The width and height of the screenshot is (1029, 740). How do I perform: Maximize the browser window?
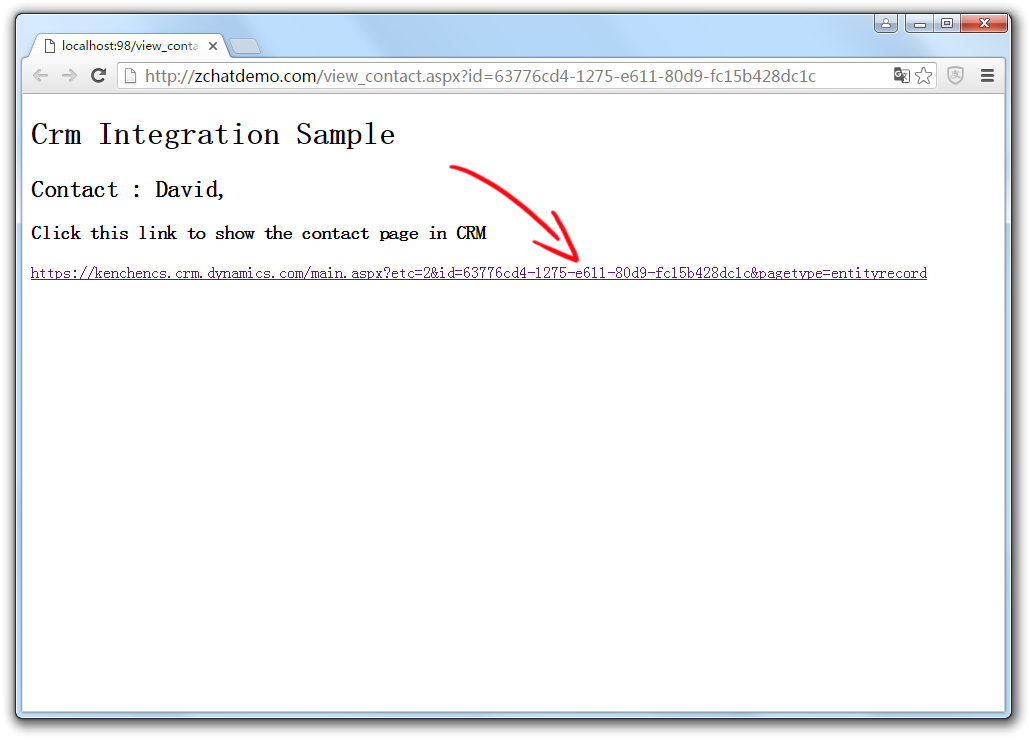tap(947, 24)
